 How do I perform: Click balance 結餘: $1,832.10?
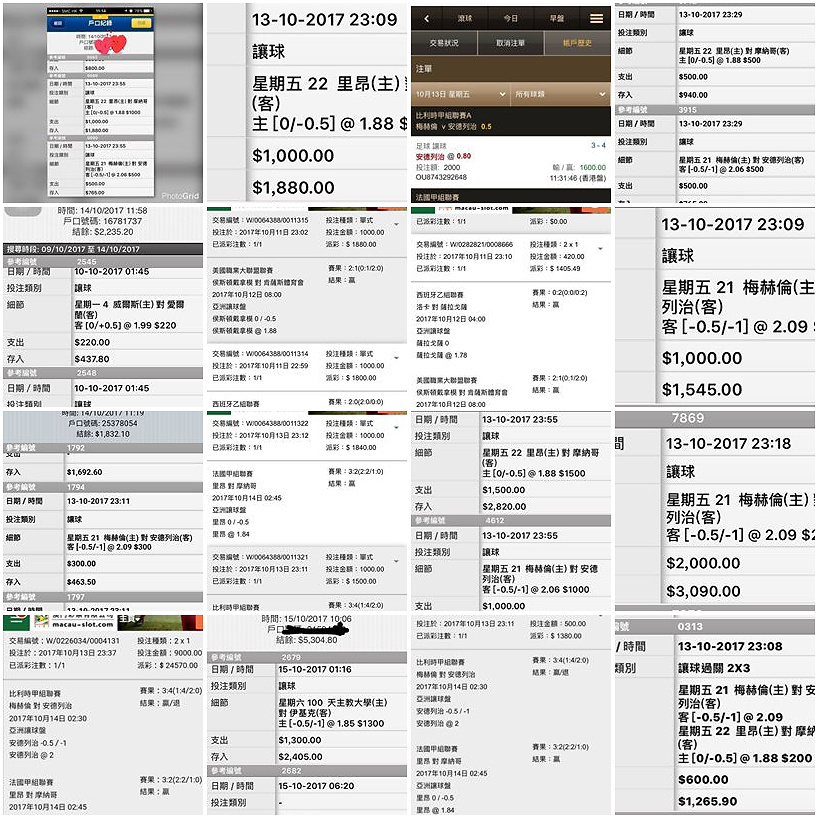(x=103, y=434)
